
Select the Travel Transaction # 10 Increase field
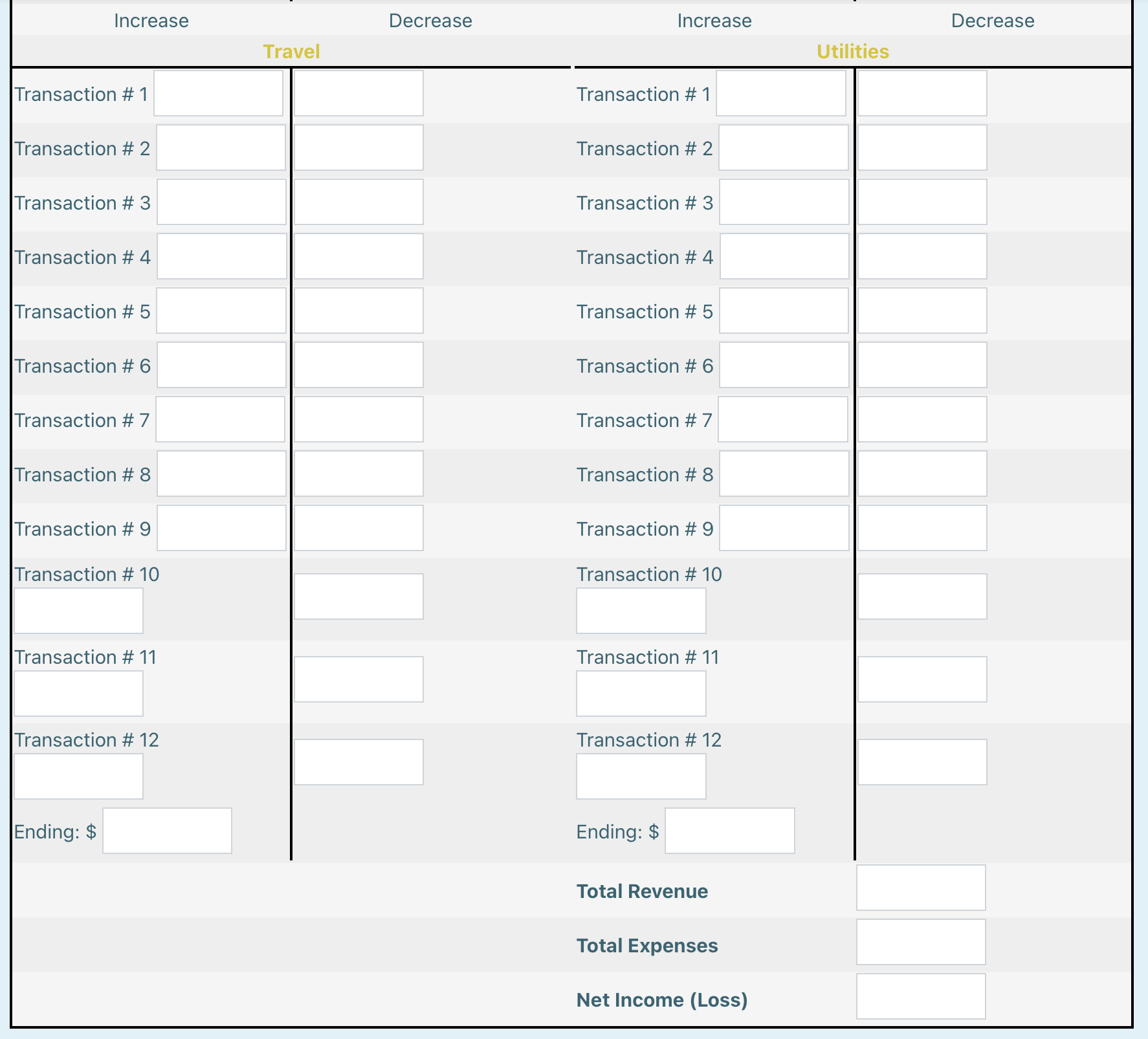78,609
